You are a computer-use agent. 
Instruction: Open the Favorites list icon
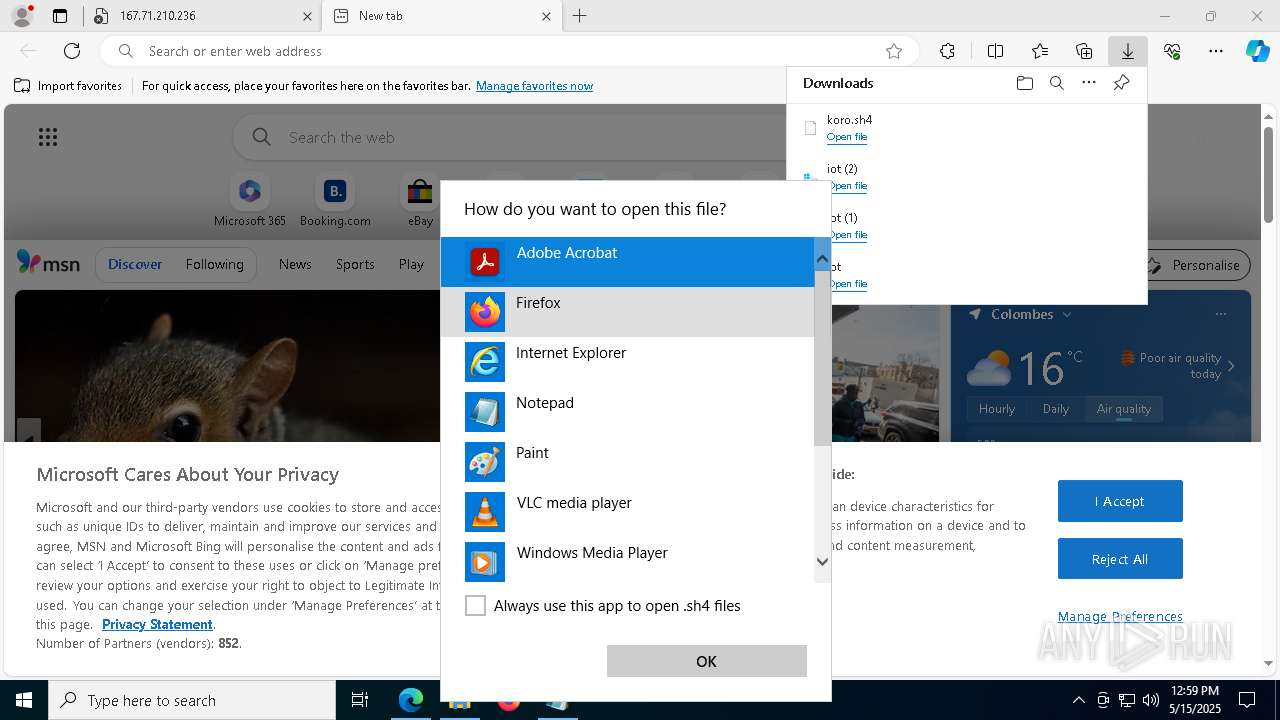[x=1040, y=51]
